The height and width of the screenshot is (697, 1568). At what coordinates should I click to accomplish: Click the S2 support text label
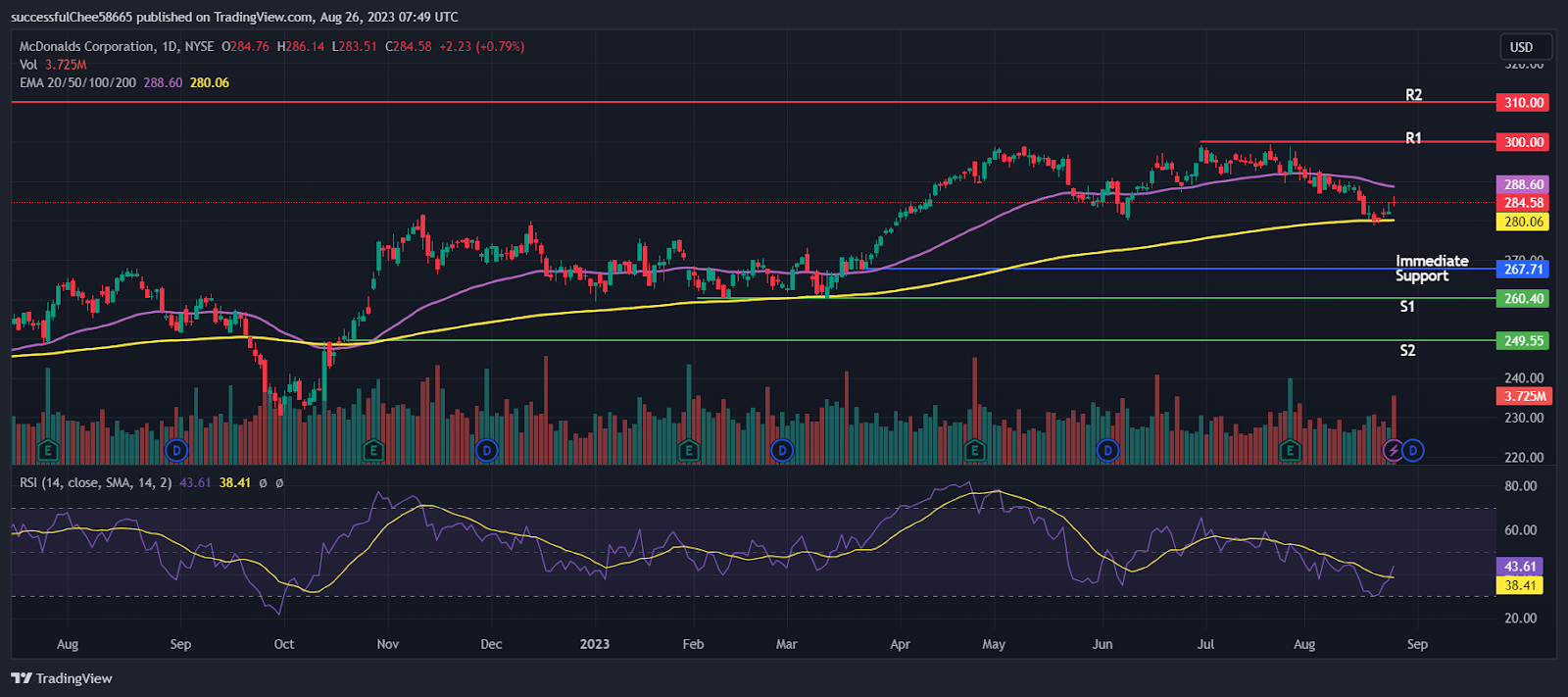click(x=1407, y=350)
